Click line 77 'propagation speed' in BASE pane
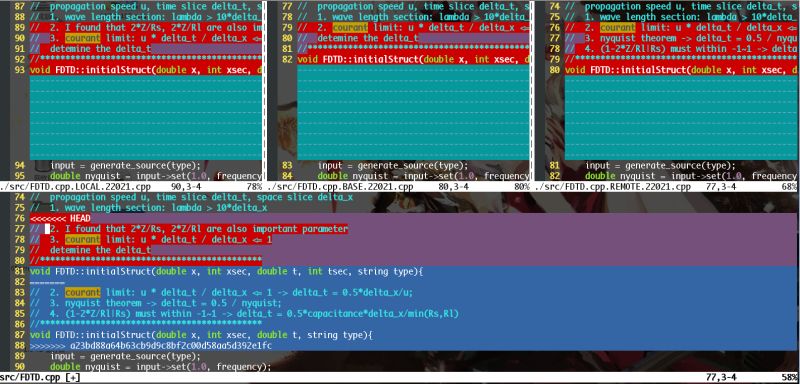The width and height of the screenshot is (800, 384). (x=414, y=6)
